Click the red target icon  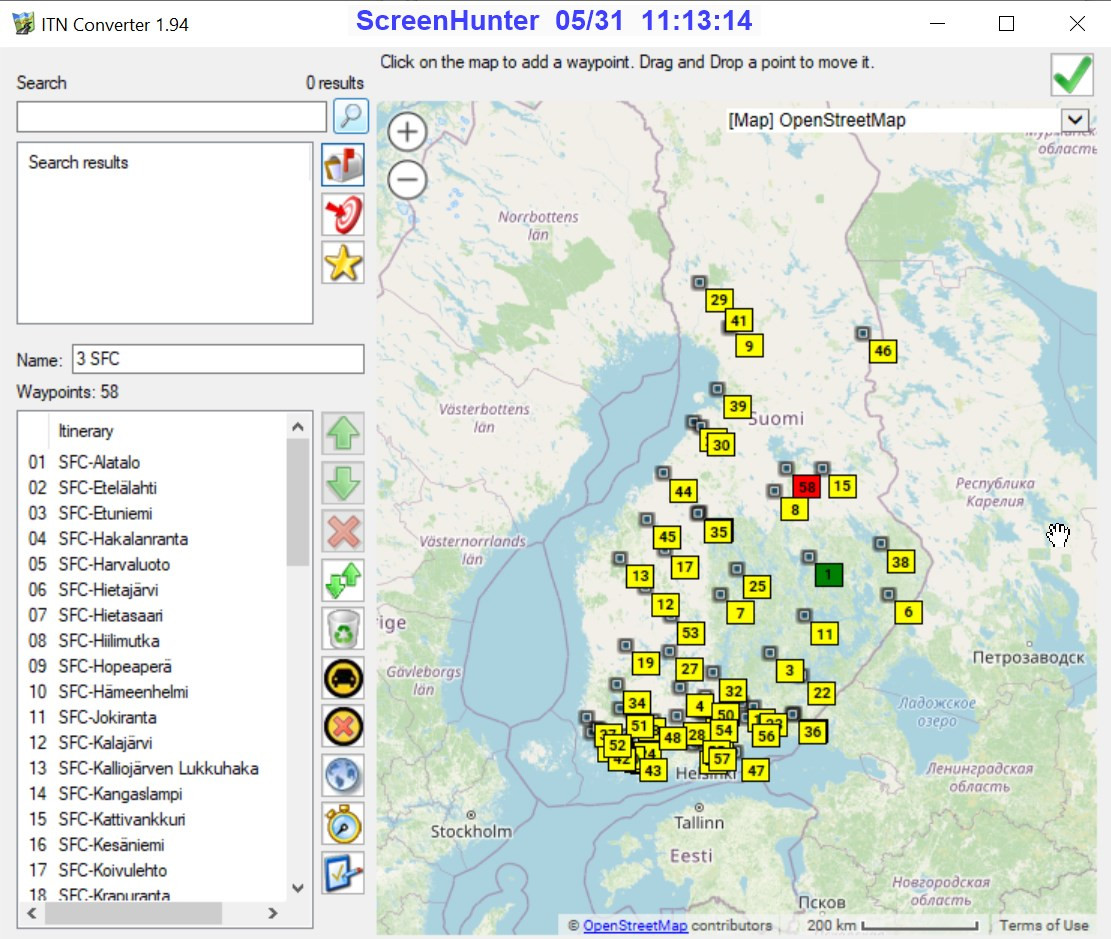(342, 214)
